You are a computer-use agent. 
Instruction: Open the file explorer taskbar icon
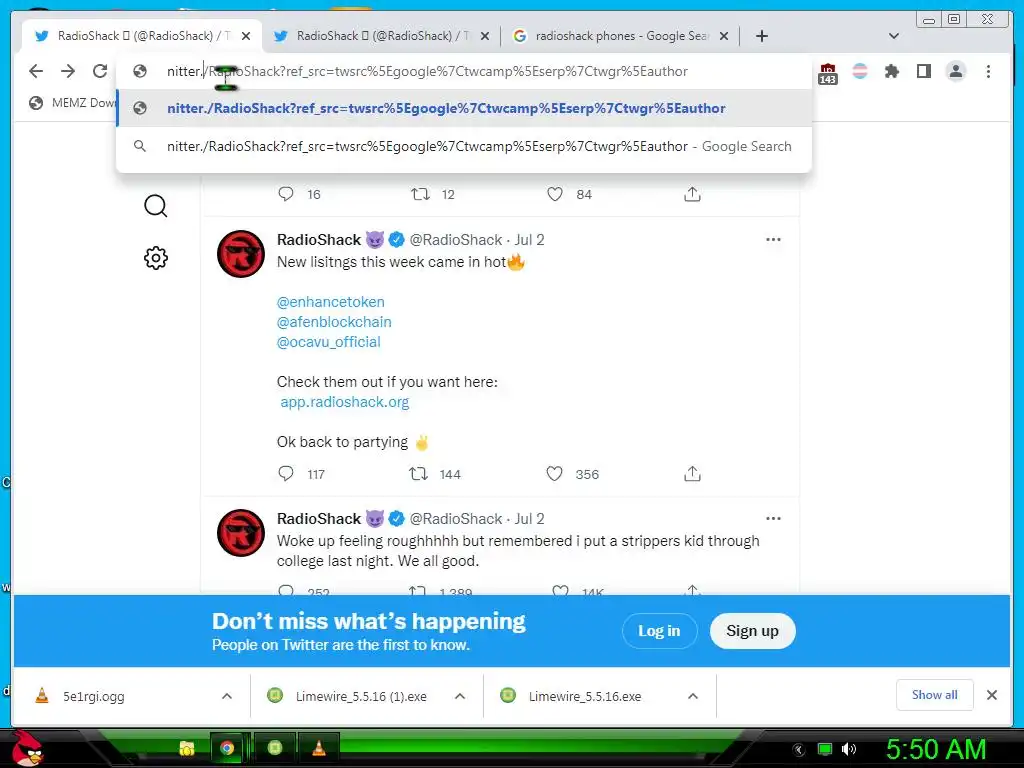click(187, 748)
